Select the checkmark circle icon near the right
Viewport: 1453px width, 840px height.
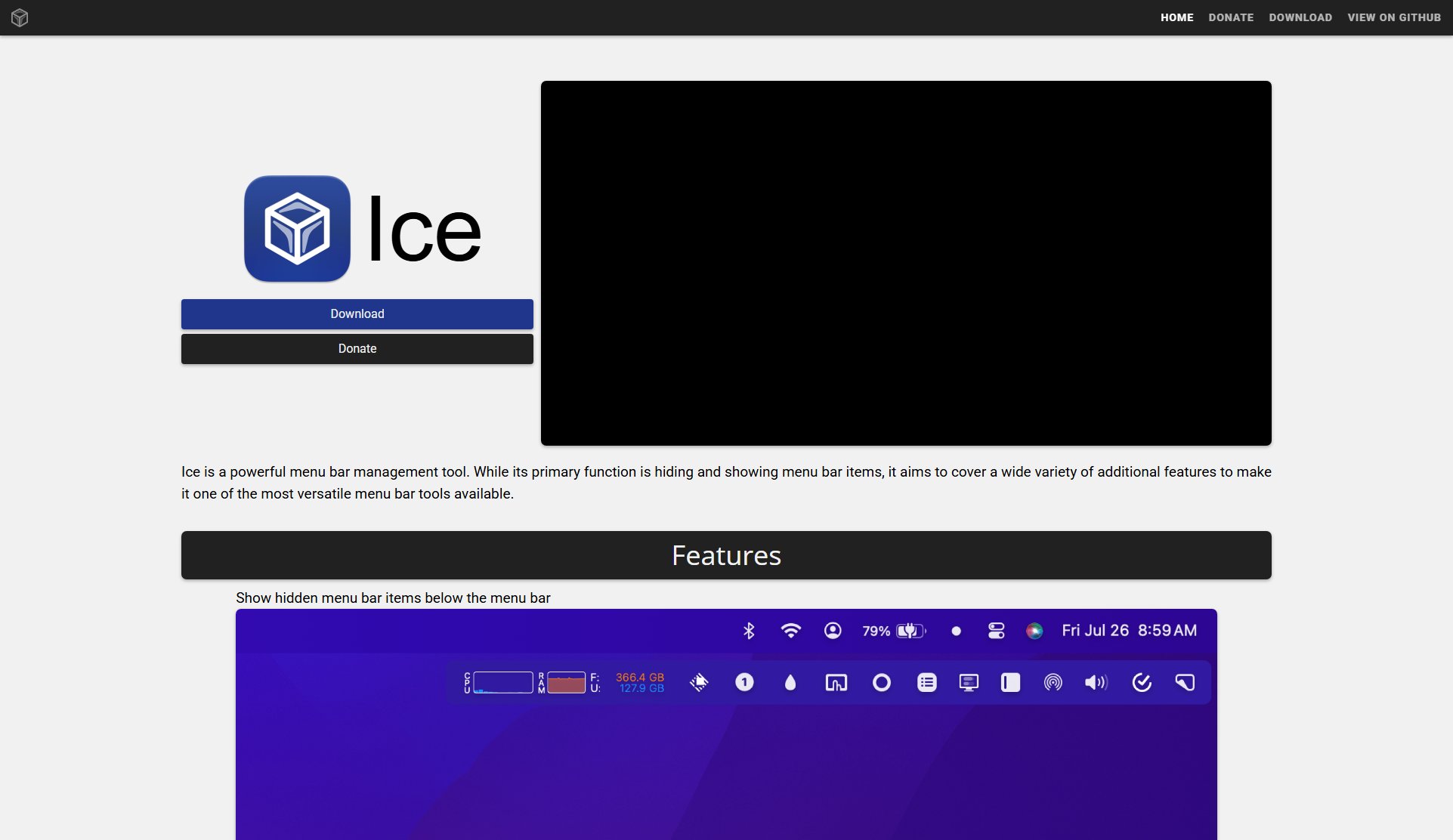coord(1142,682)
